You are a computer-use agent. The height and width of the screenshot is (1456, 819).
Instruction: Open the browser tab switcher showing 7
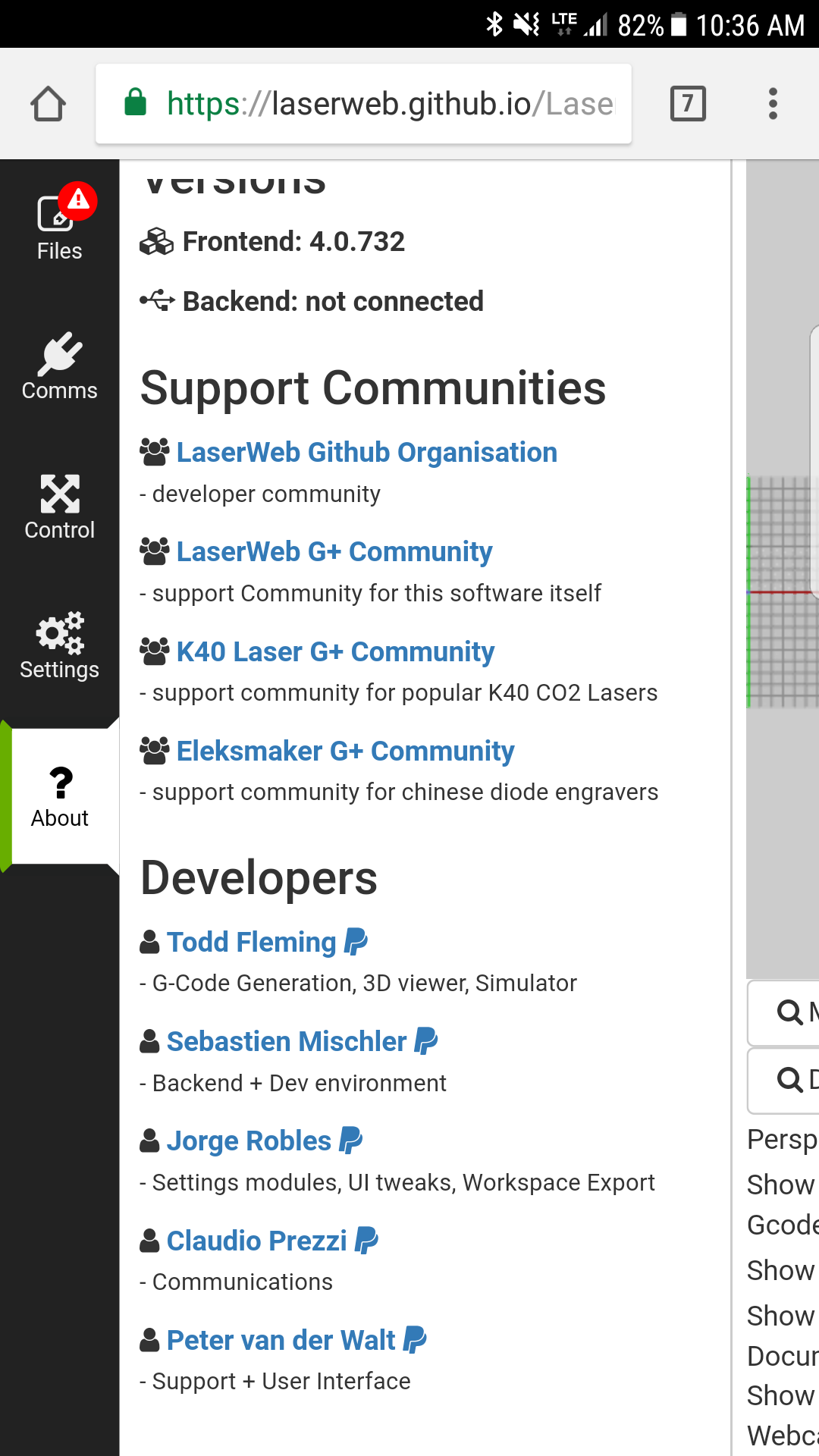688,103
